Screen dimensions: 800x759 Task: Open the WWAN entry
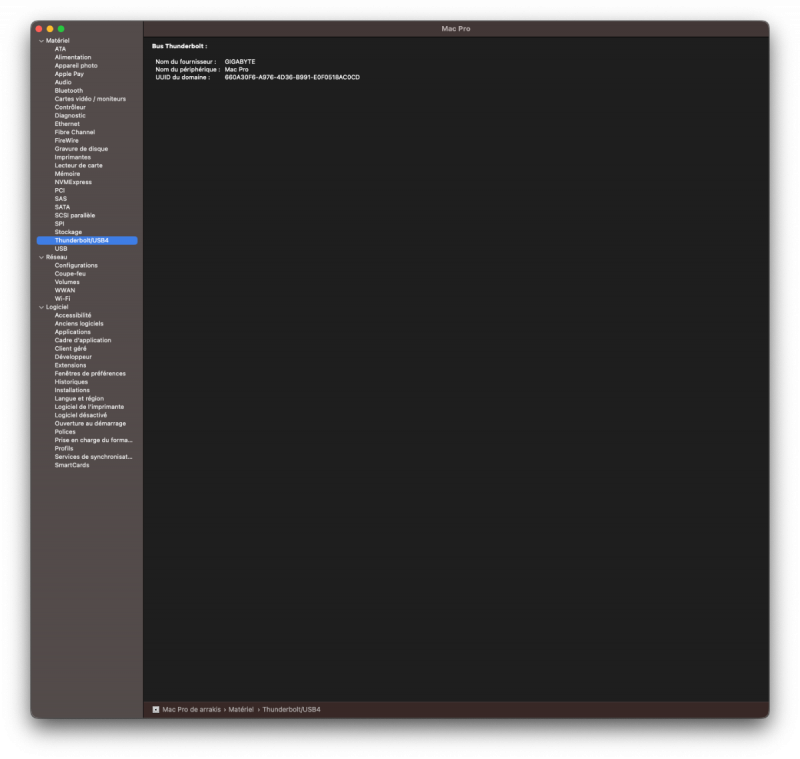[65, 291]
